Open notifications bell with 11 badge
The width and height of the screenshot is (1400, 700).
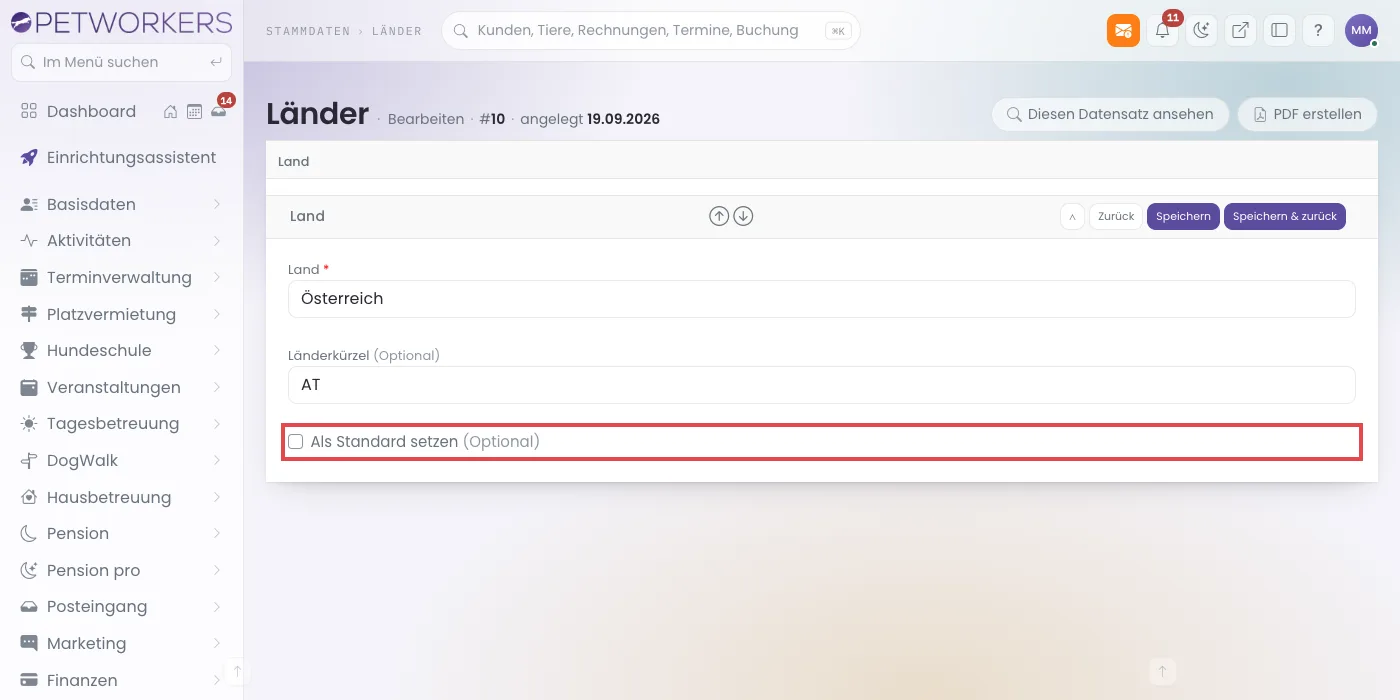click(1162, 30)
